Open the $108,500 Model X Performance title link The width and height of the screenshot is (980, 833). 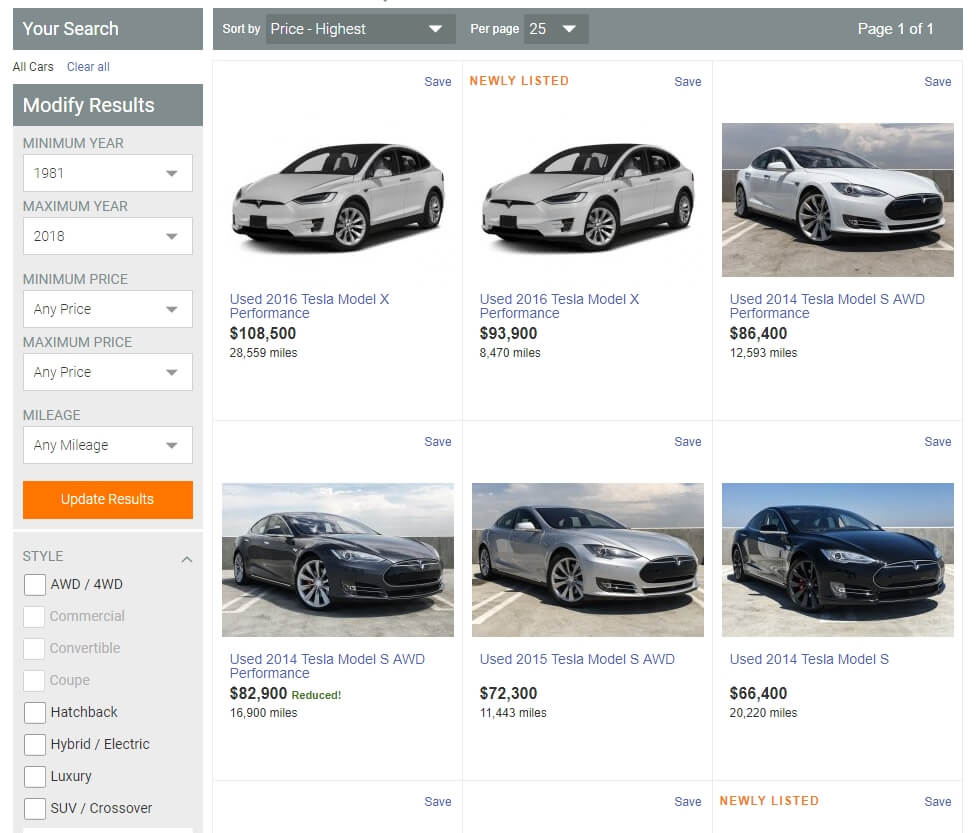pos(309,306)
